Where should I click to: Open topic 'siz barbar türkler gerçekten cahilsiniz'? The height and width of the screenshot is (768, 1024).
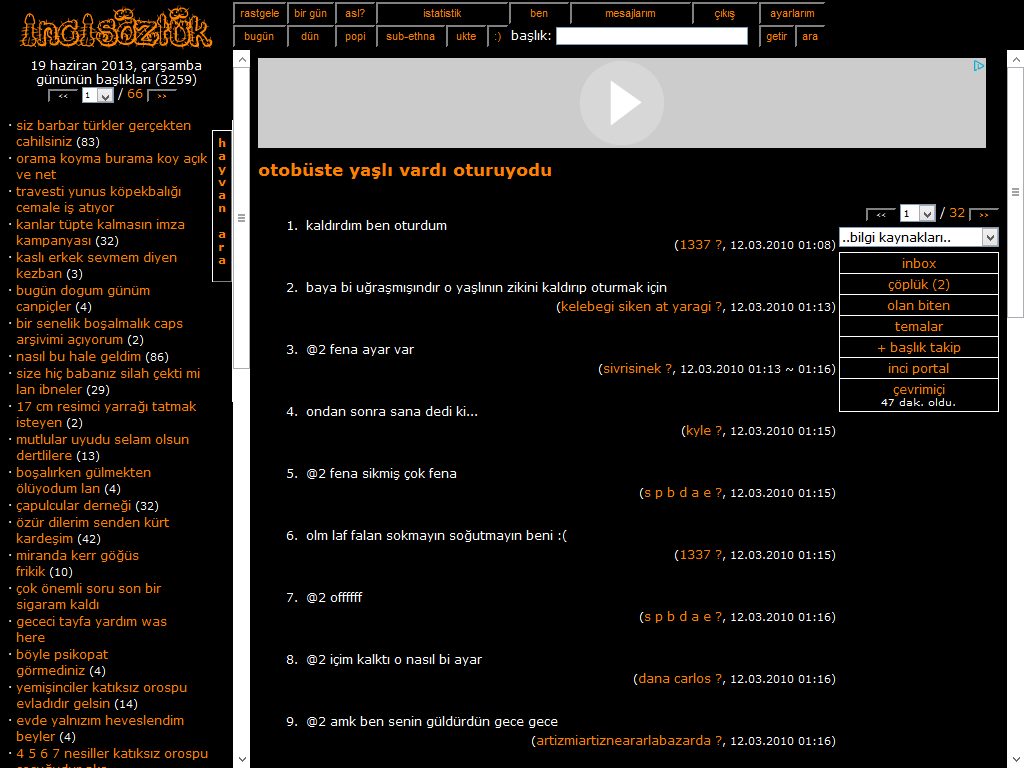[x=103, y=133]
